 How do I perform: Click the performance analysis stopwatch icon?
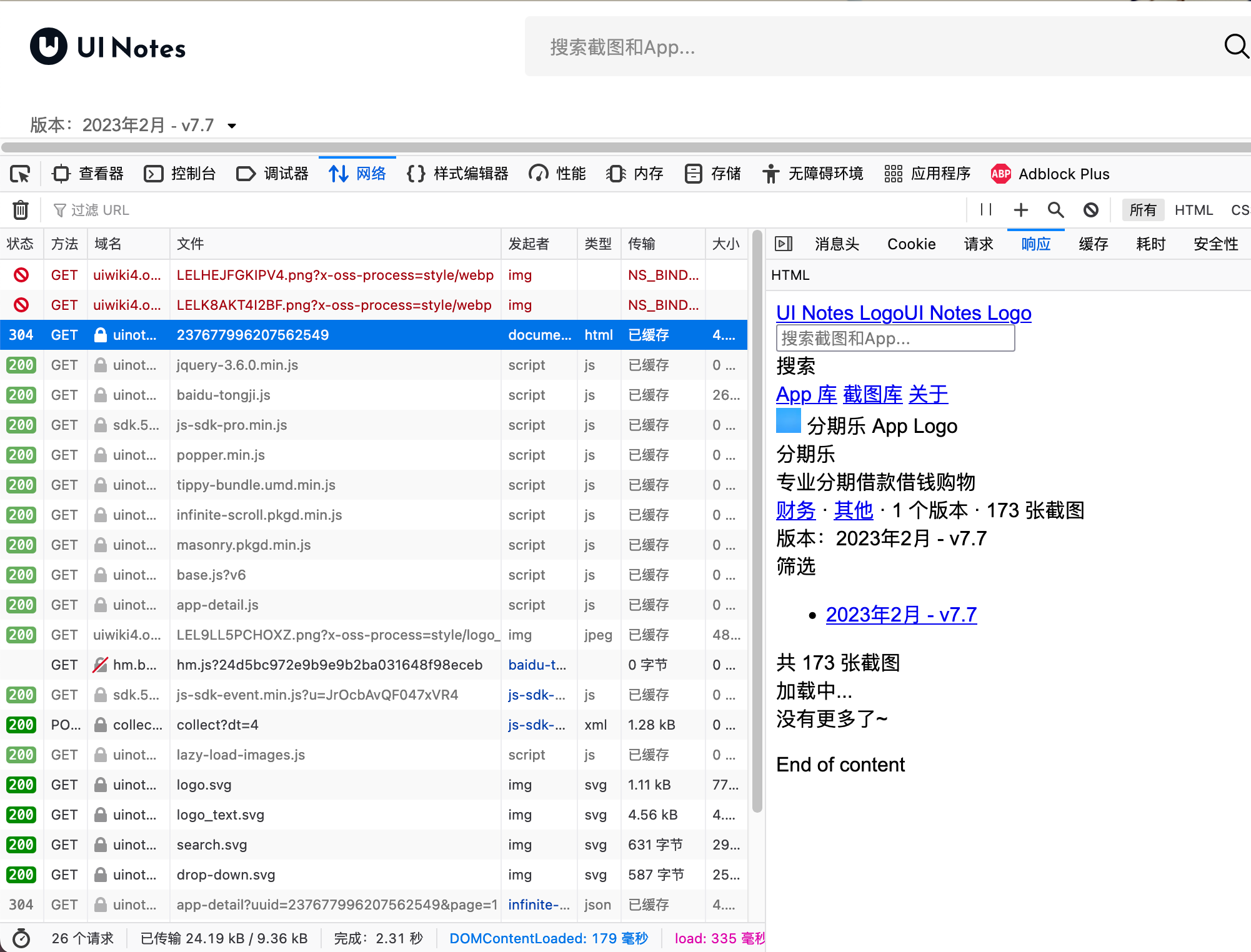pos(21,938)
